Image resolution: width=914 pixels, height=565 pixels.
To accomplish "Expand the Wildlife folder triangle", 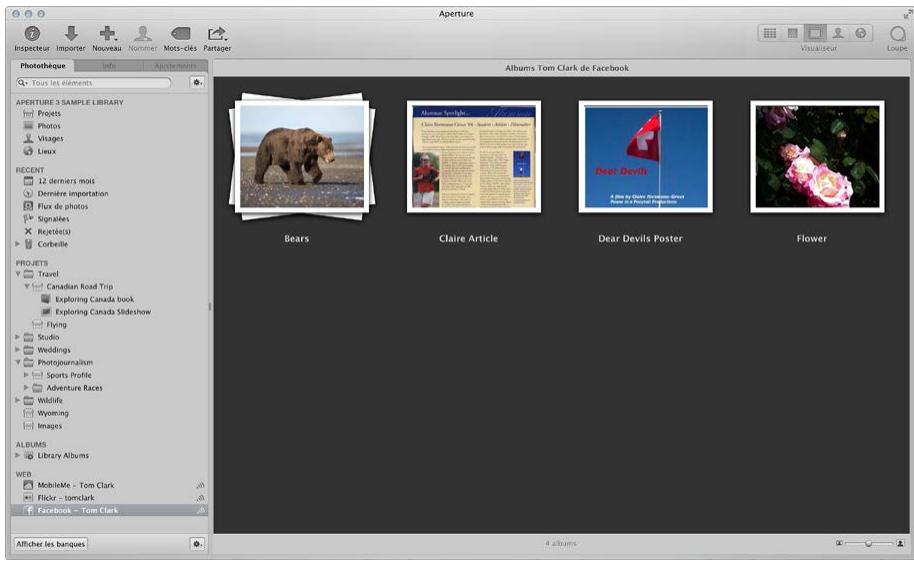I will [17, 401].
